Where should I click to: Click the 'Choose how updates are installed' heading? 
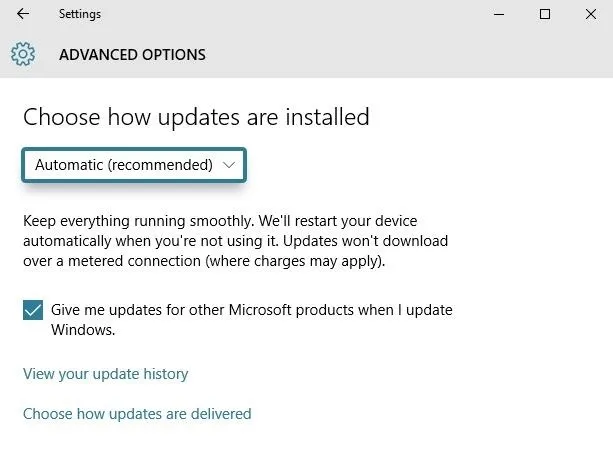pyautogui.click(x=196, y=117)
